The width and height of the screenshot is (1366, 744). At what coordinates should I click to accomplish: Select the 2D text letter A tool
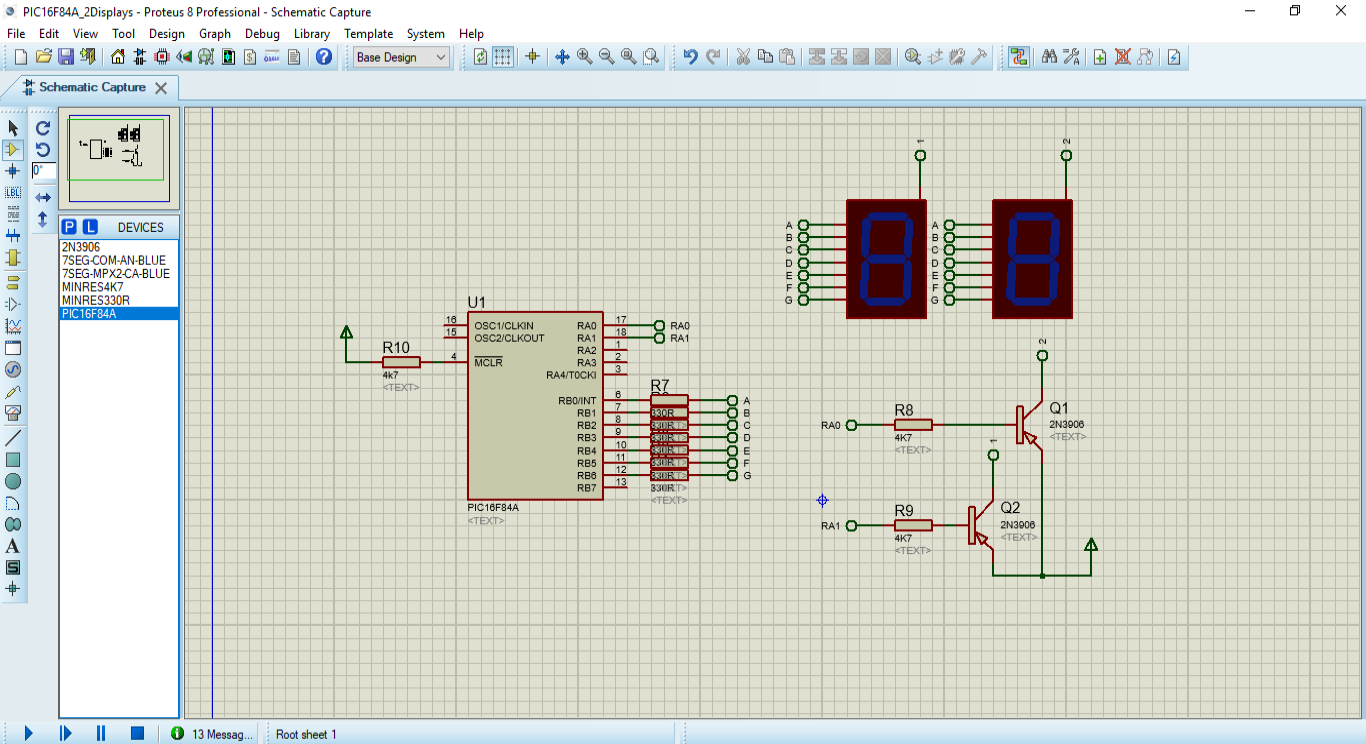click(13, 546)
